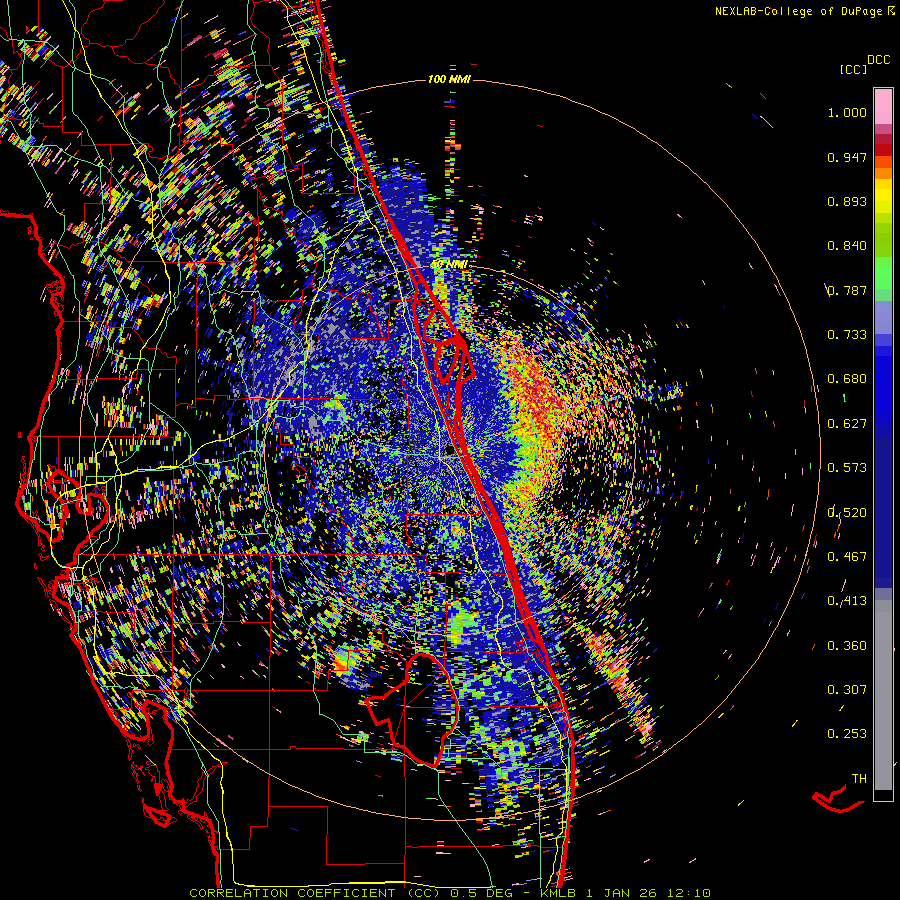900x900 pixels.
Task: Select the 0.787 legend value
Action: pyautogui.click(x=847, y=290)
